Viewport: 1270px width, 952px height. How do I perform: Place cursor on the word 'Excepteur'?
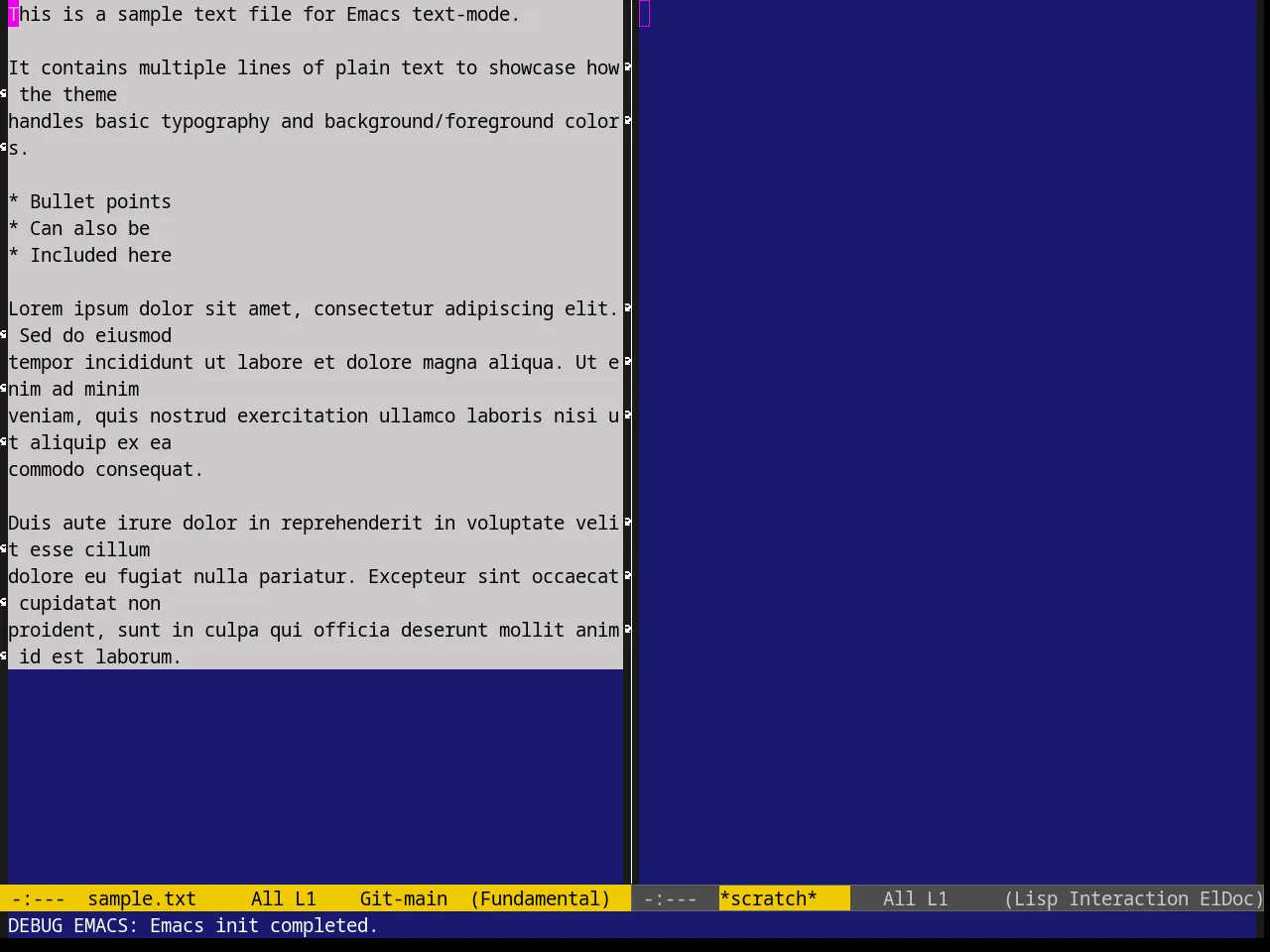417,576
